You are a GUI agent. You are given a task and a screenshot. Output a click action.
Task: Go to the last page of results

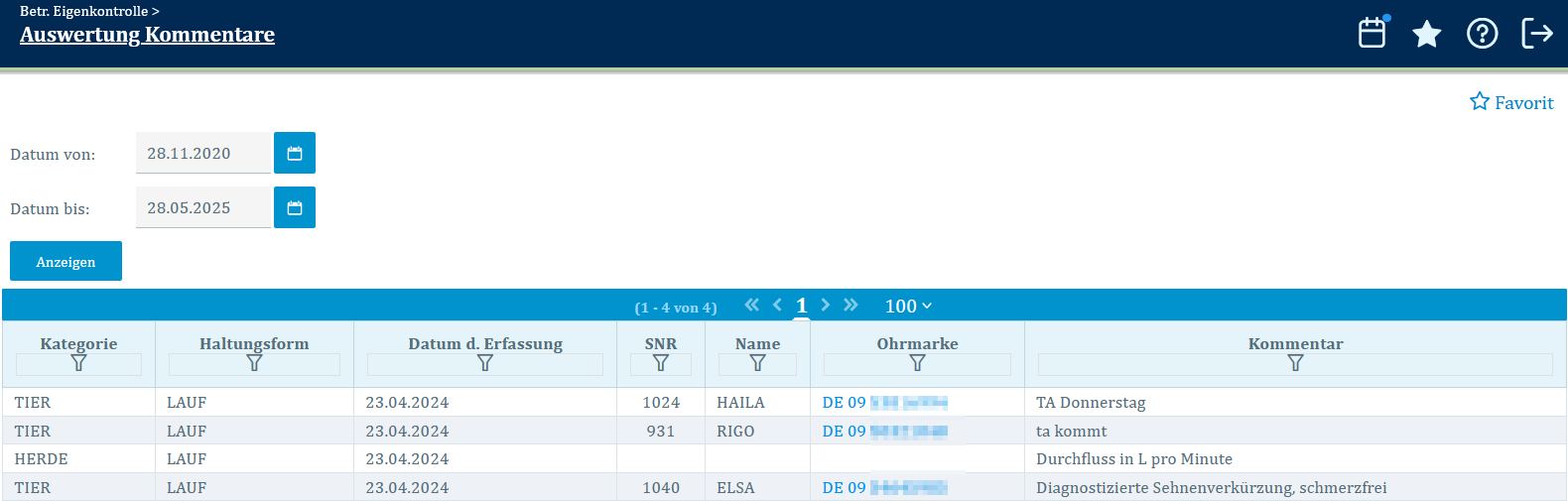click(x=850, y=306)
